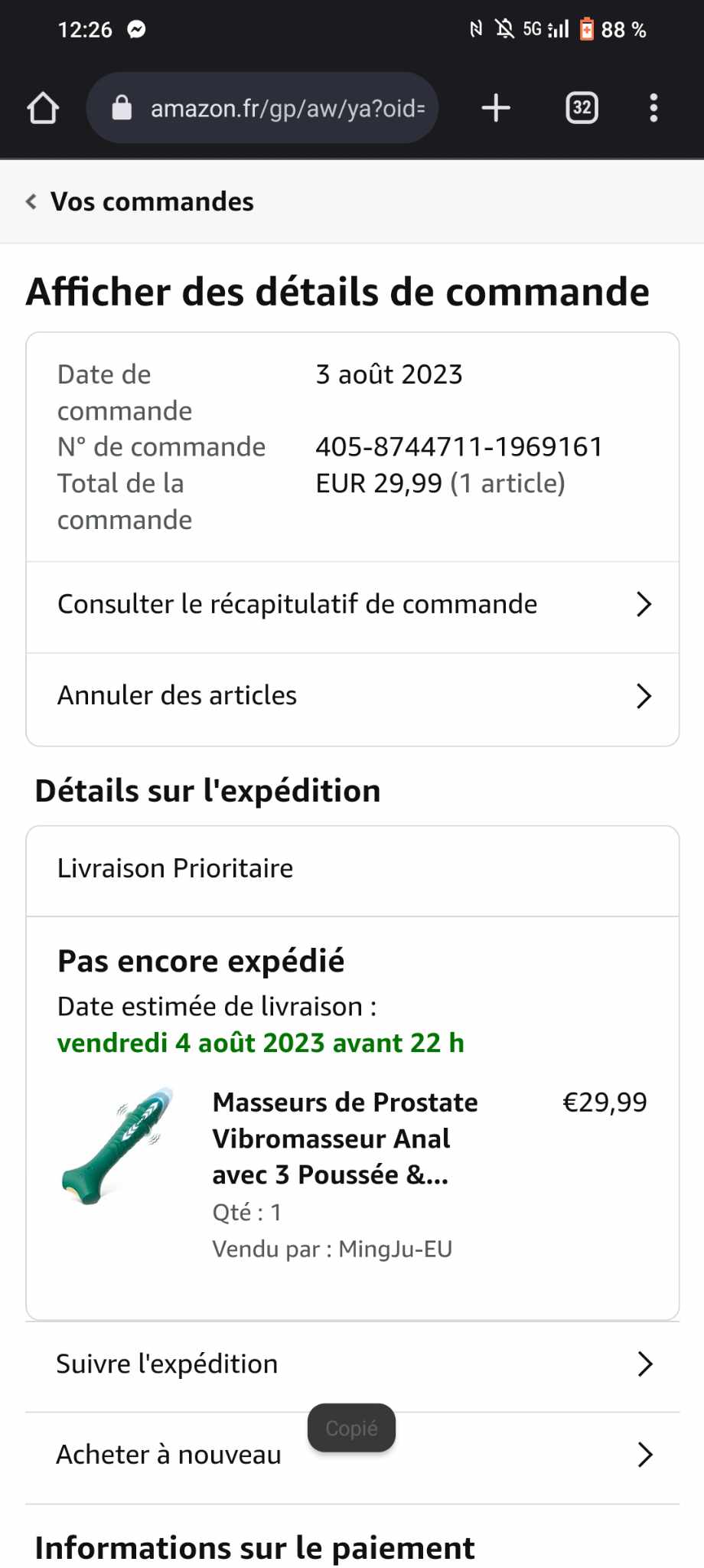Open Annuler des articles row
This screenshot has width=704, height=1568.
point(177,695)
